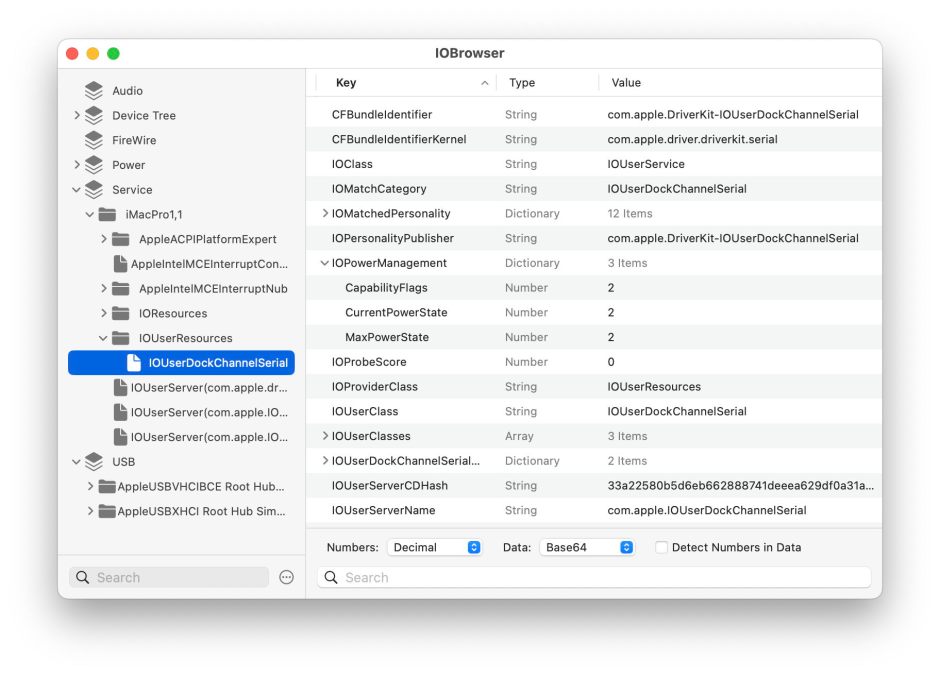
Task: Select the IOUserDockChannelSerial tree item
Action: click(x=217, y=363)
